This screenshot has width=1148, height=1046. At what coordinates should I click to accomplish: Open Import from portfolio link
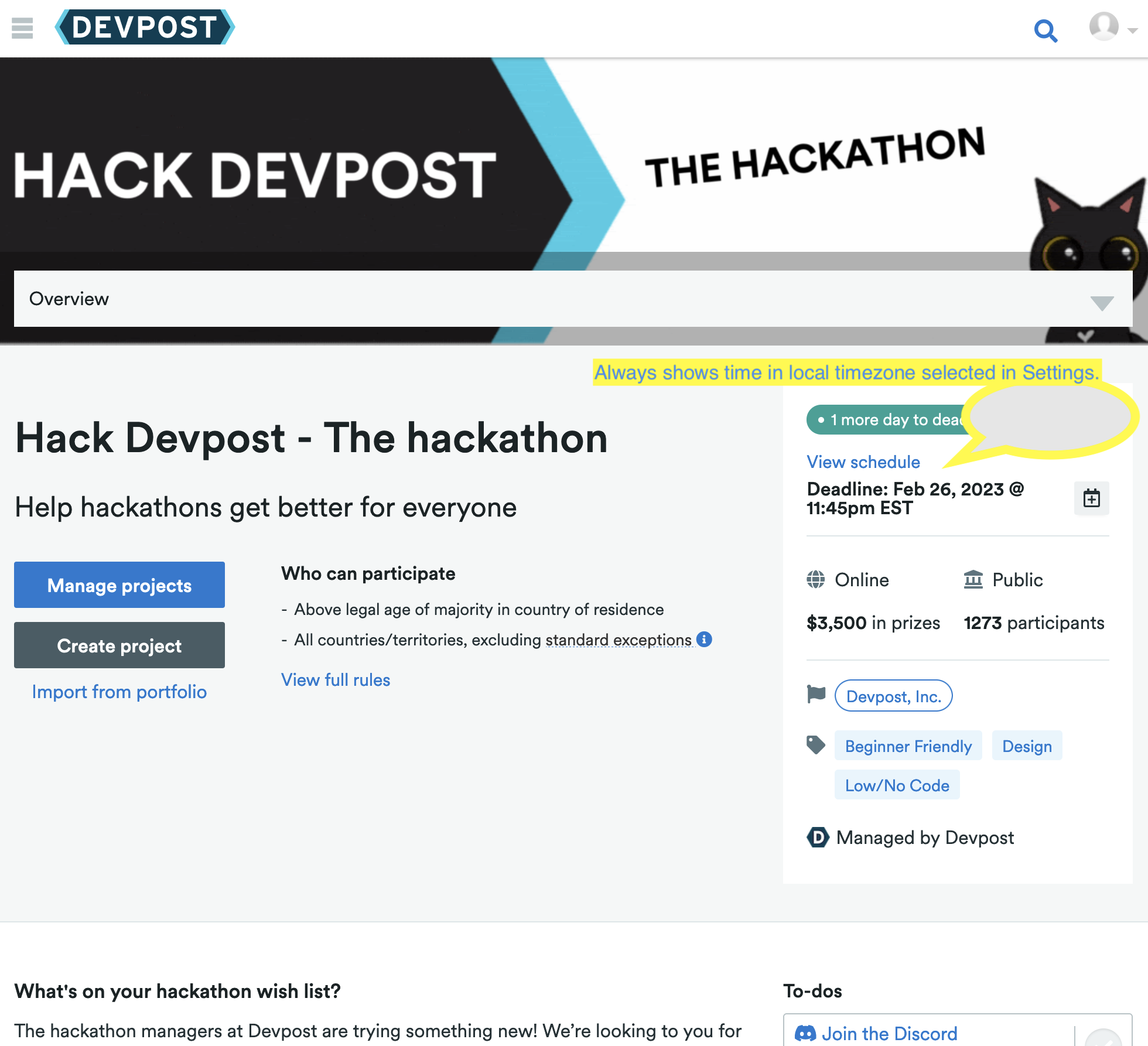(119, 692)
